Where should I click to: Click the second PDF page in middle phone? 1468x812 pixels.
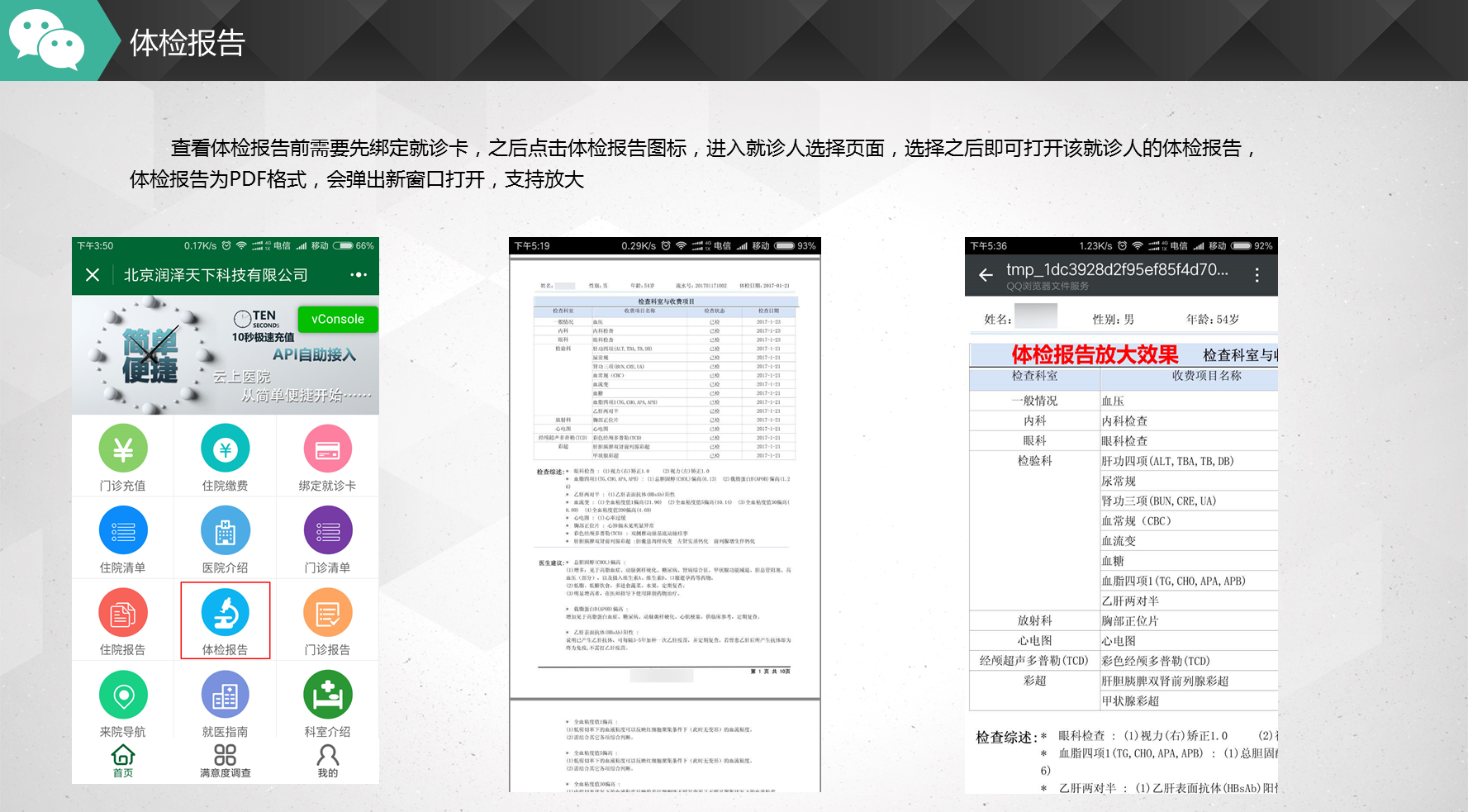click(665, 747)
